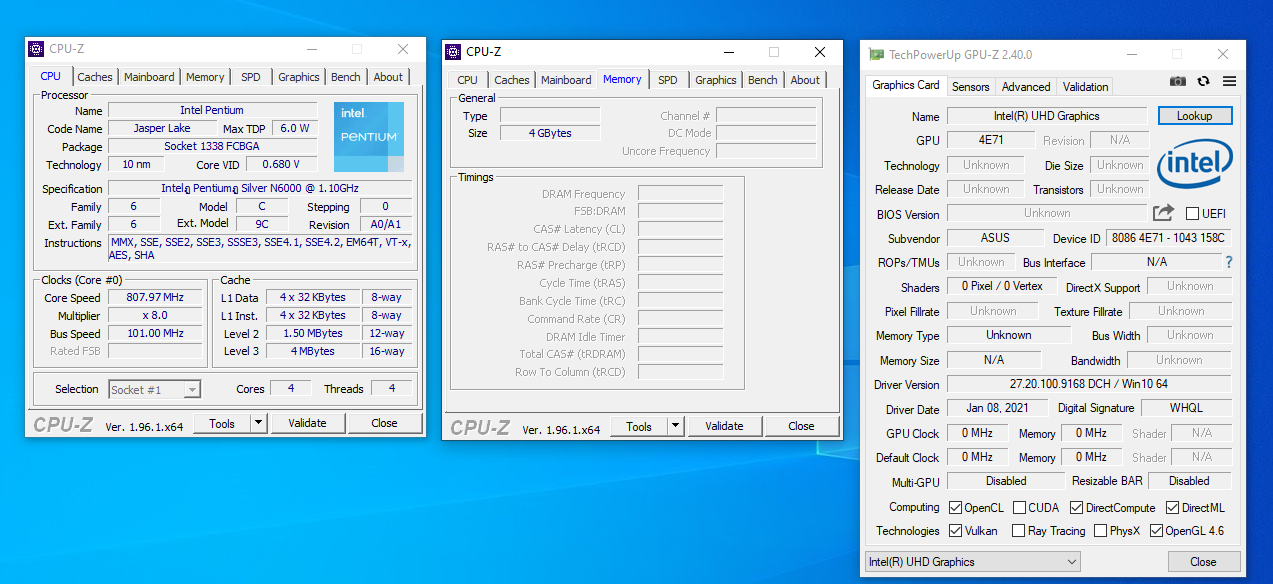The width and height of the screenshot is (1273, 584).
Task: Select the GPU-Z Graphics Card tab
Action: click(906, 85)
